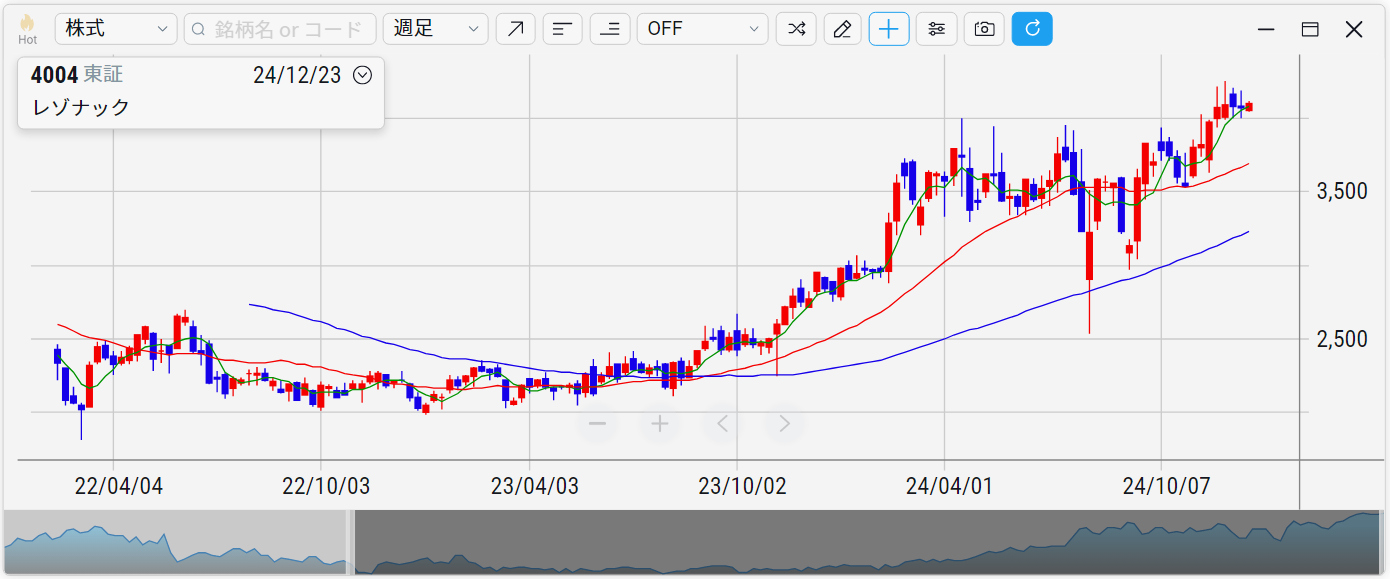Click the 2,500 price axis label
Screen dimensions: 1390x579
[1342, 339]
